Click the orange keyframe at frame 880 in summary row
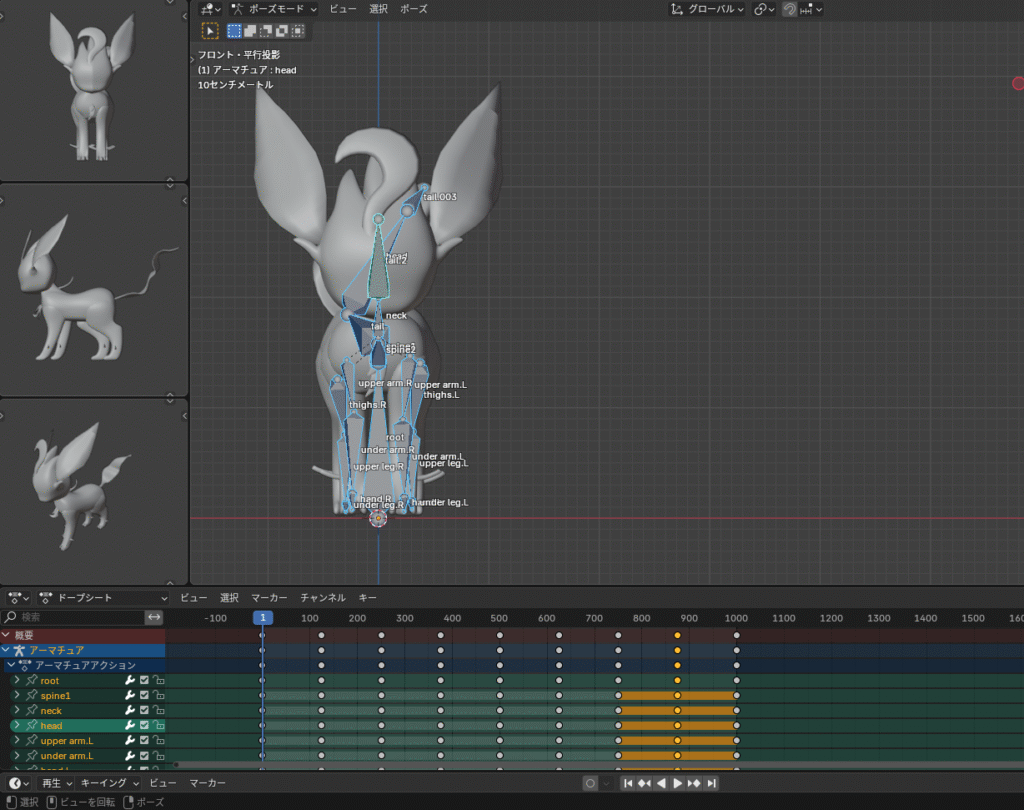This screenshot has width=1024, height=810. click(x=677, y=635)
